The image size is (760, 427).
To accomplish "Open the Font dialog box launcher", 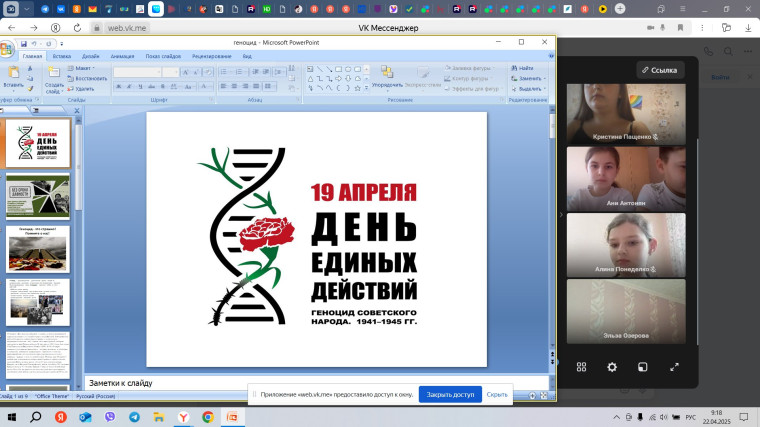I will click(x=211, y=99).
